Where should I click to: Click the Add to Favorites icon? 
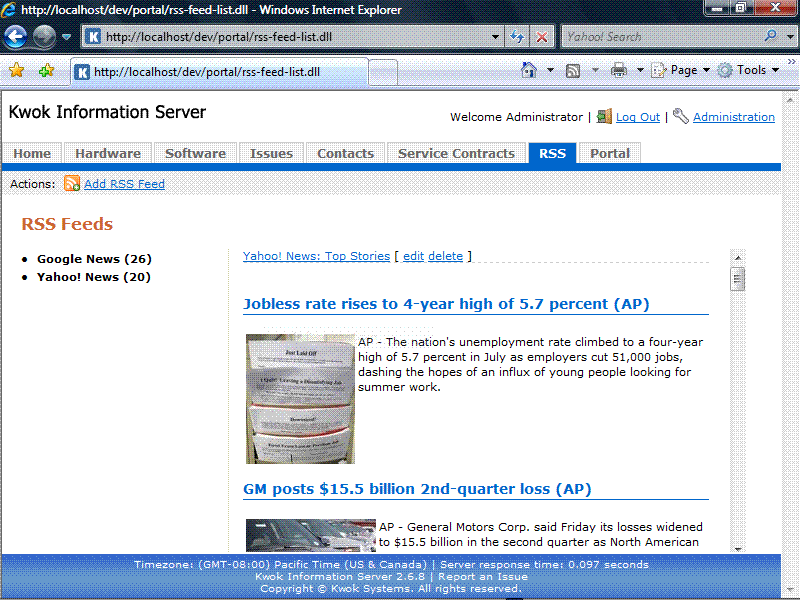pyautogui.click(x=46, y=70)
